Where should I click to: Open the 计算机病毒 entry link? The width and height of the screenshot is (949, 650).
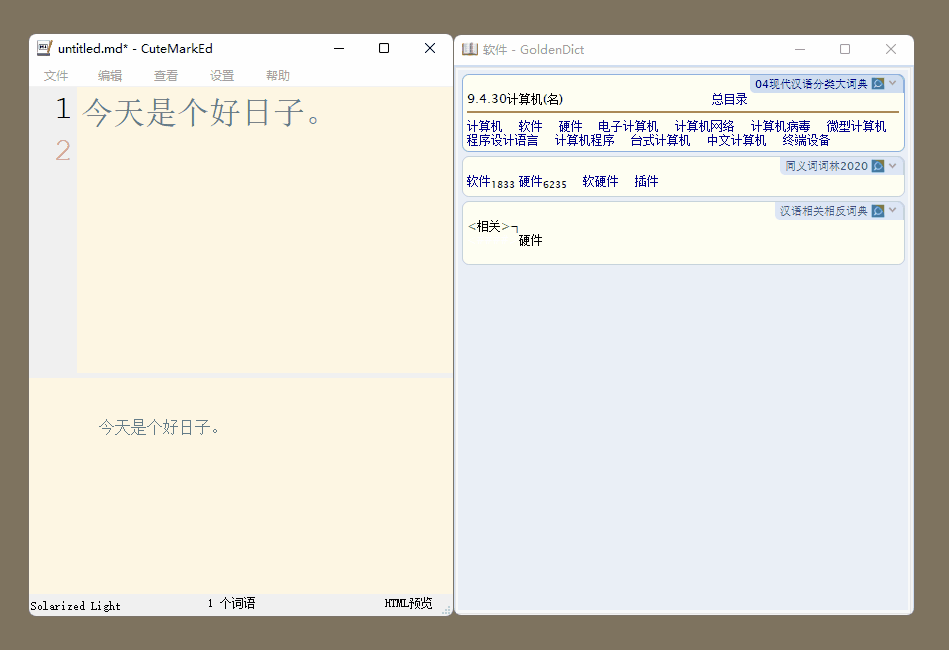click(x=780, y=127)
